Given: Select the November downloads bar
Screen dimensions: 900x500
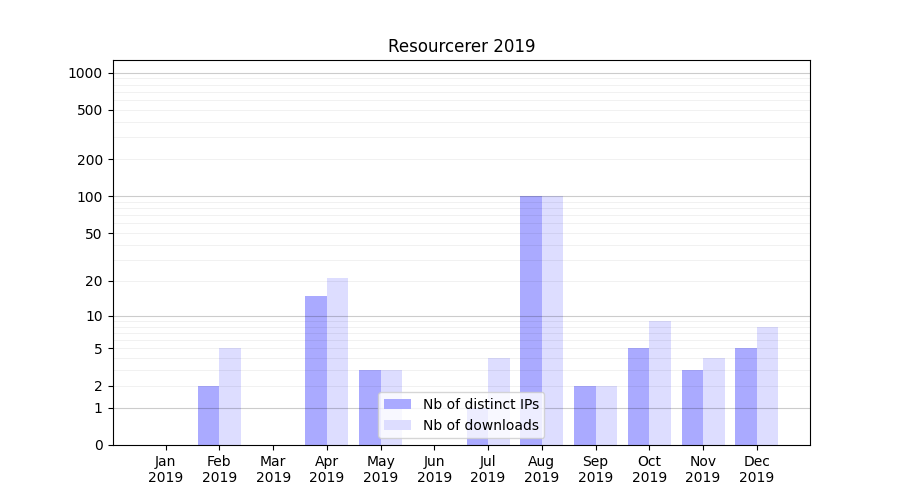Looking at the screenshot, I should [713, 401].
